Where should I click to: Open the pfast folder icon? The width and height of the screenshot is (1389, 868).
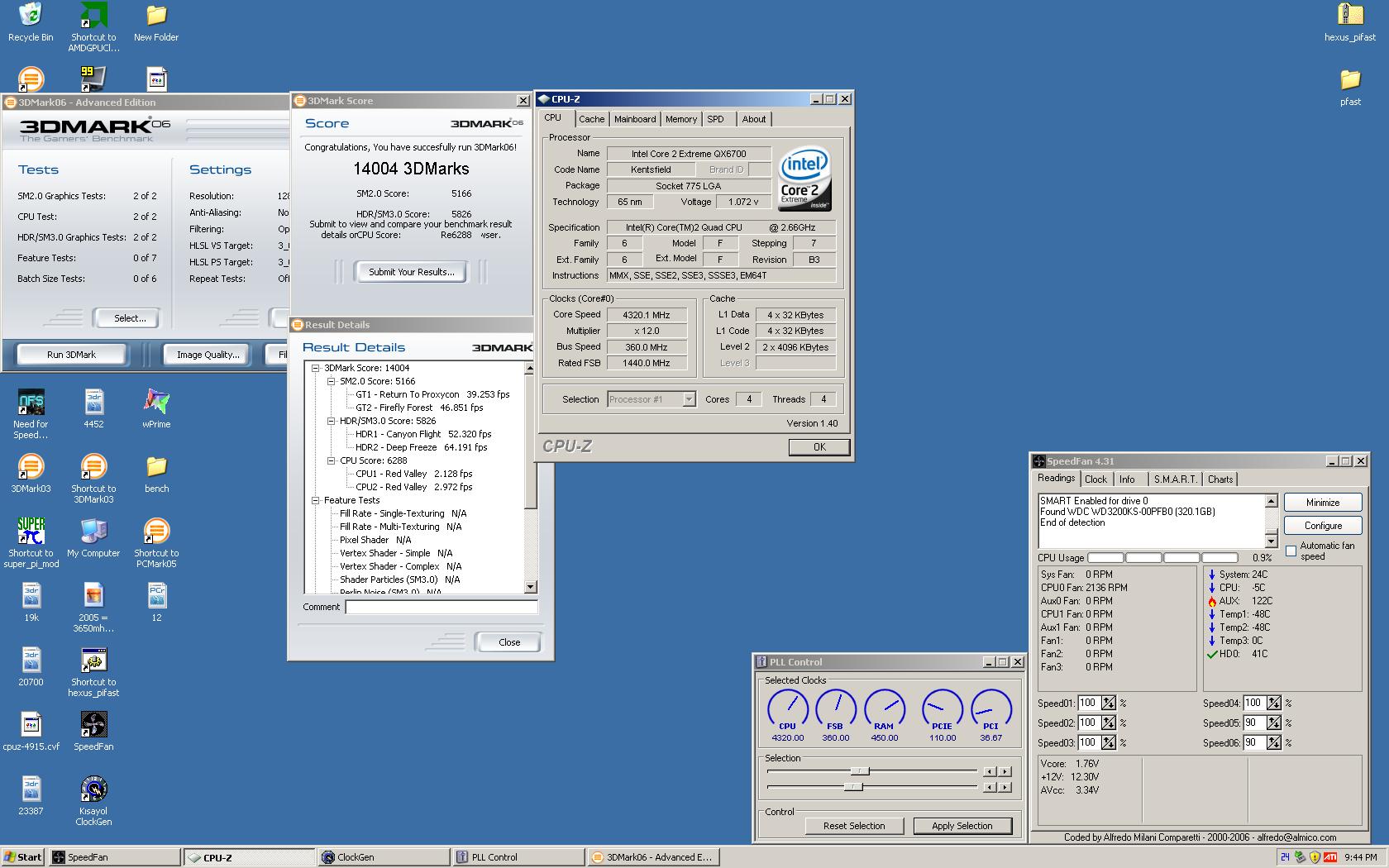coord(1350,87)
